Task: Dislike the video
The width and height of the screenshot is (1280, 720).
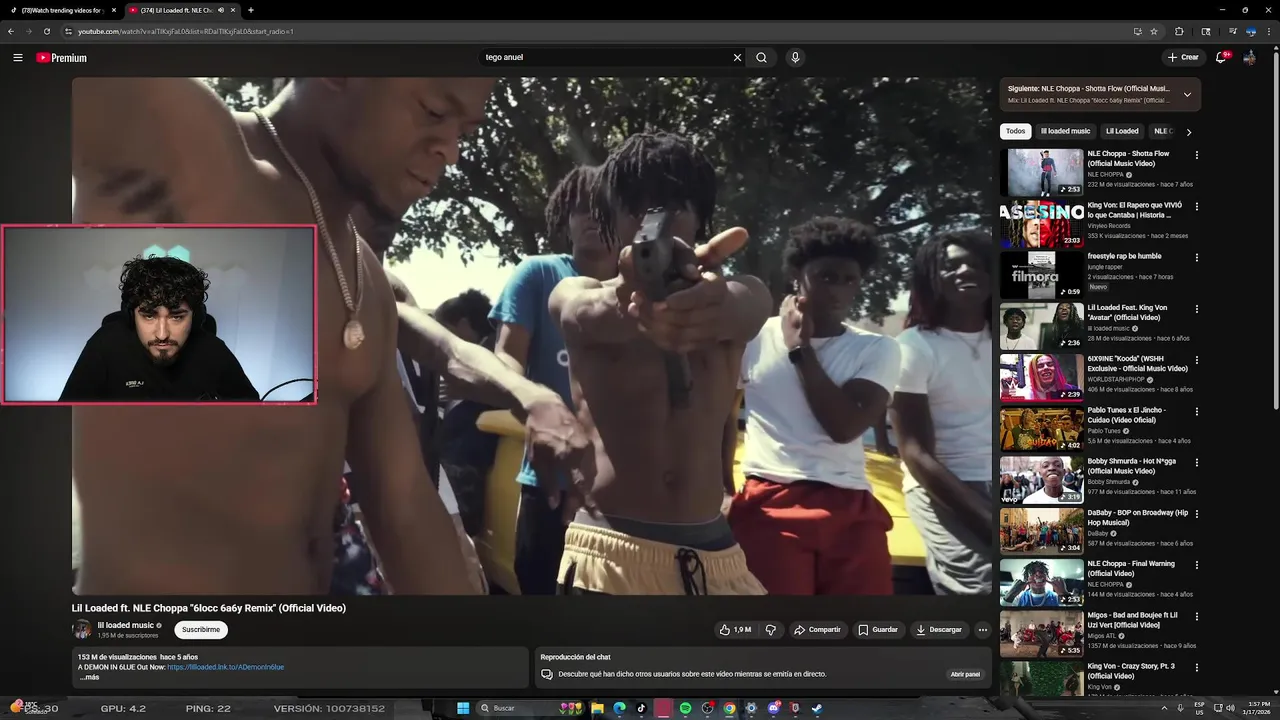Action: coord(770,630)
